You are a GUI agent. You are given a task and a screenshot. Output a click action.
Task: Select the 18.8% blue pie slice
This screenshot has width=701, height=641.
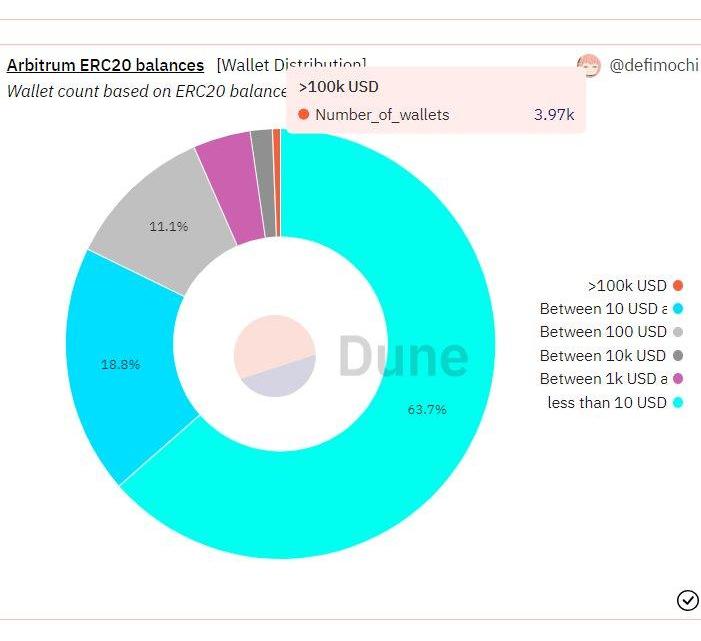pos(120,365)
